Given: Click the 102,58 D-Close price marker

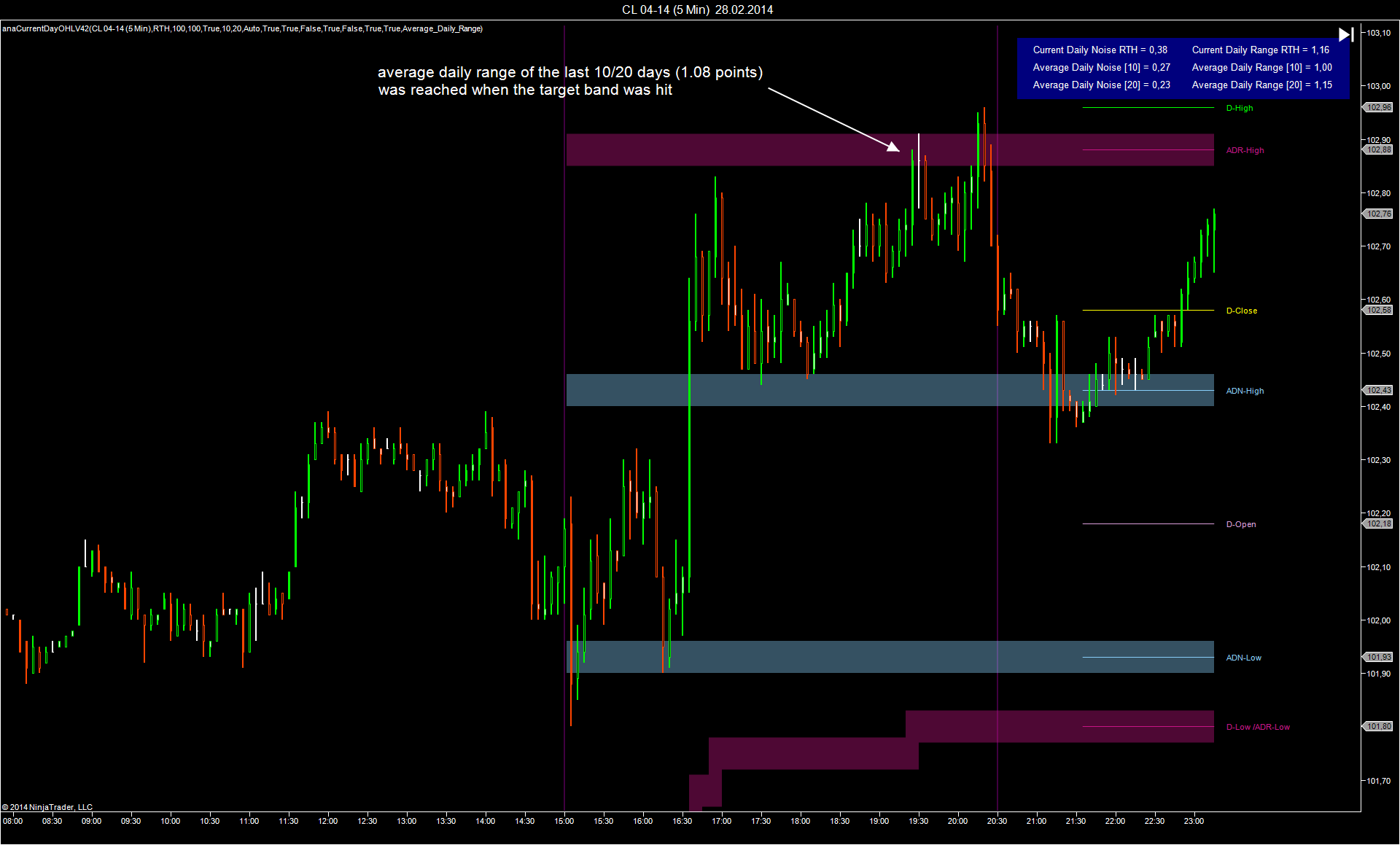Looking at the screenshot, I should point(1378,310).
